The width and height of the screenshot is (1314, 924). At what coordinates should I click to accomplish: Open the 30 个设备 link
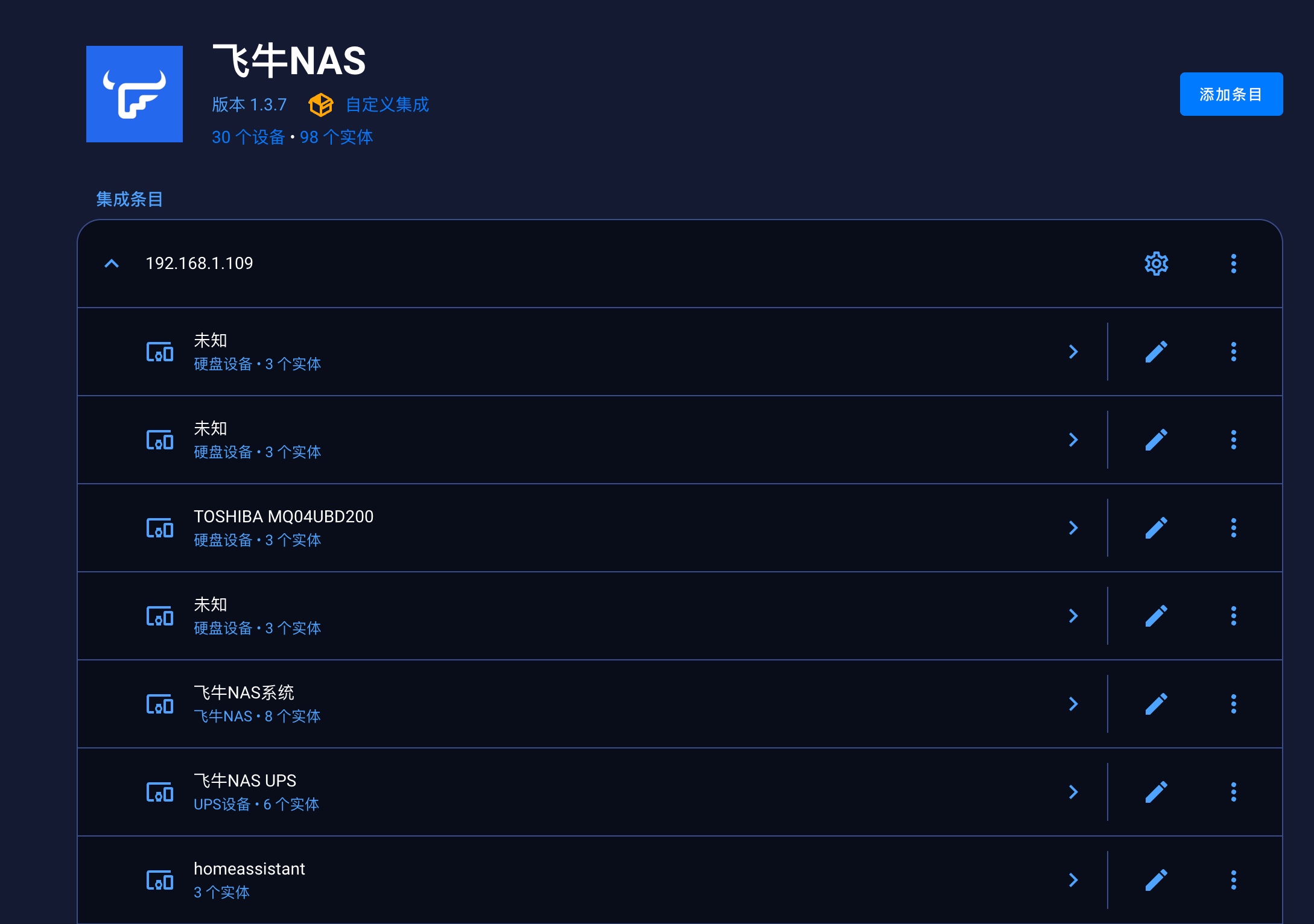click(248, 138)
